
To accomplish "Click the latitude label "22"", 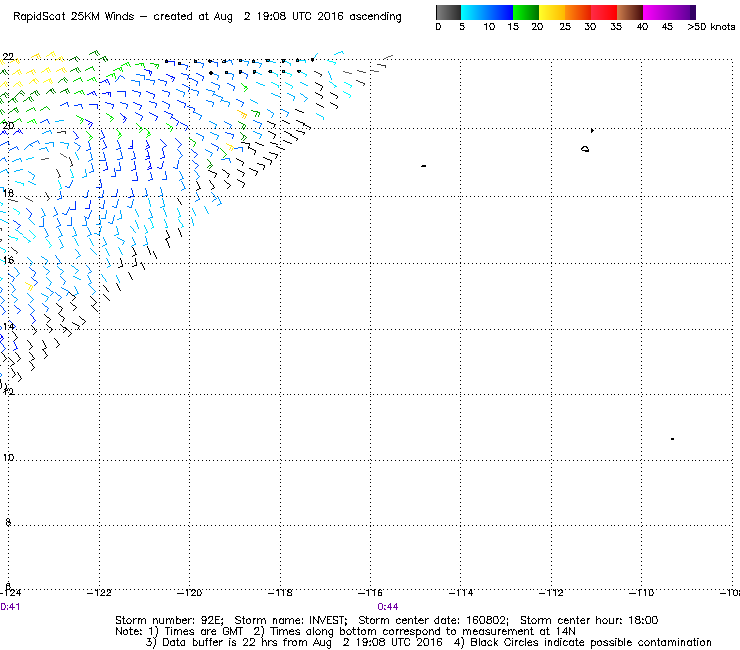I will [x=8, y=57].
